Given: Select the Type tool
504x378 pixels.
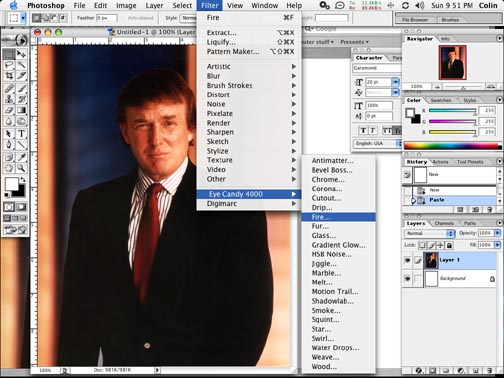Looking at the screenshot, I should (x=21, y=134).
